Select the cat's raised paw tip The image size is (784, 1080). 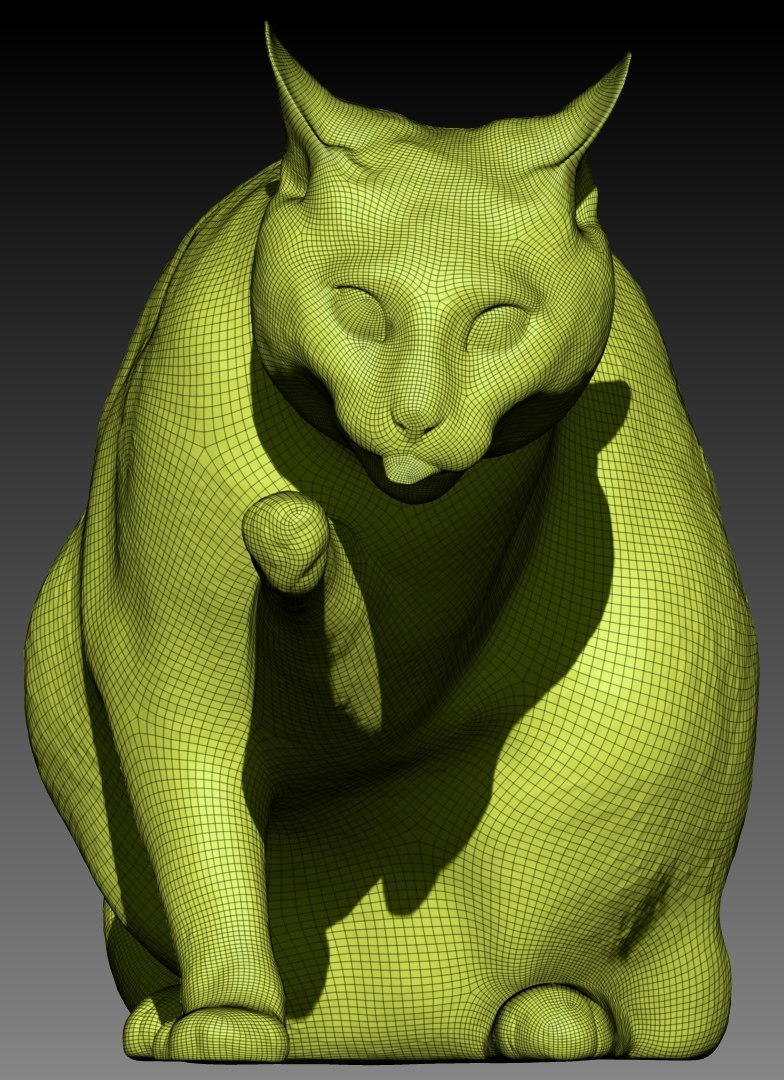(285, 540)
